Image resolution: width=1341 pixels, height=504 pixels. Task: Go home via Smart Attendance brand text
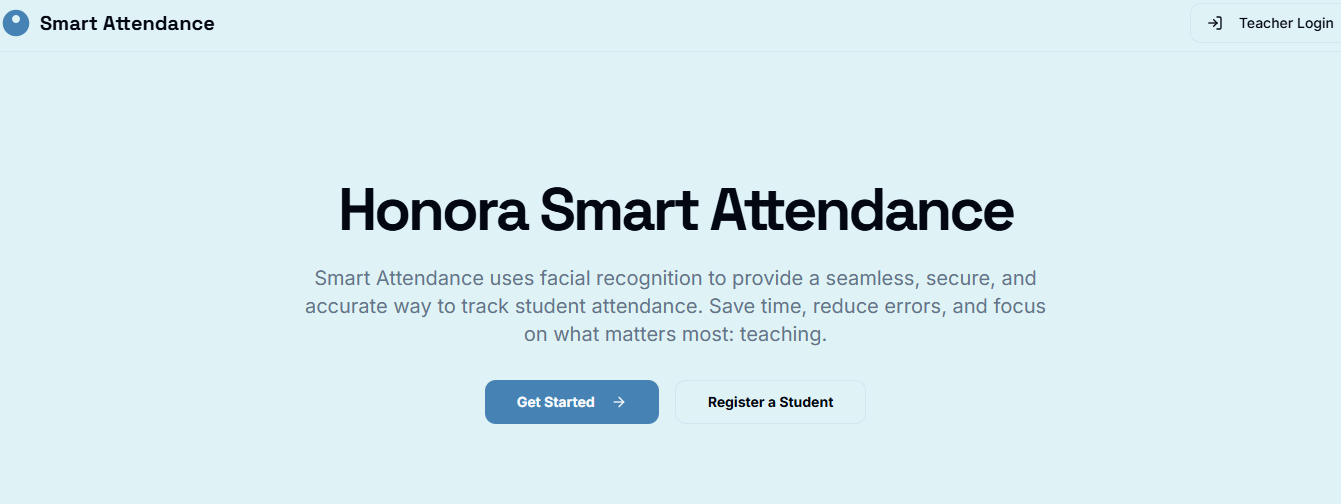[x=127, y=23]
